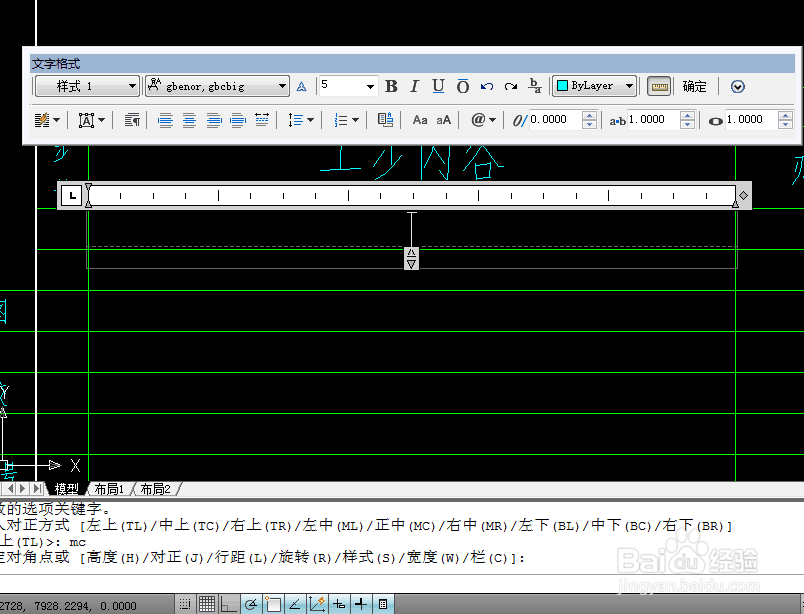Open the columns dropdown

coord(47,121)
